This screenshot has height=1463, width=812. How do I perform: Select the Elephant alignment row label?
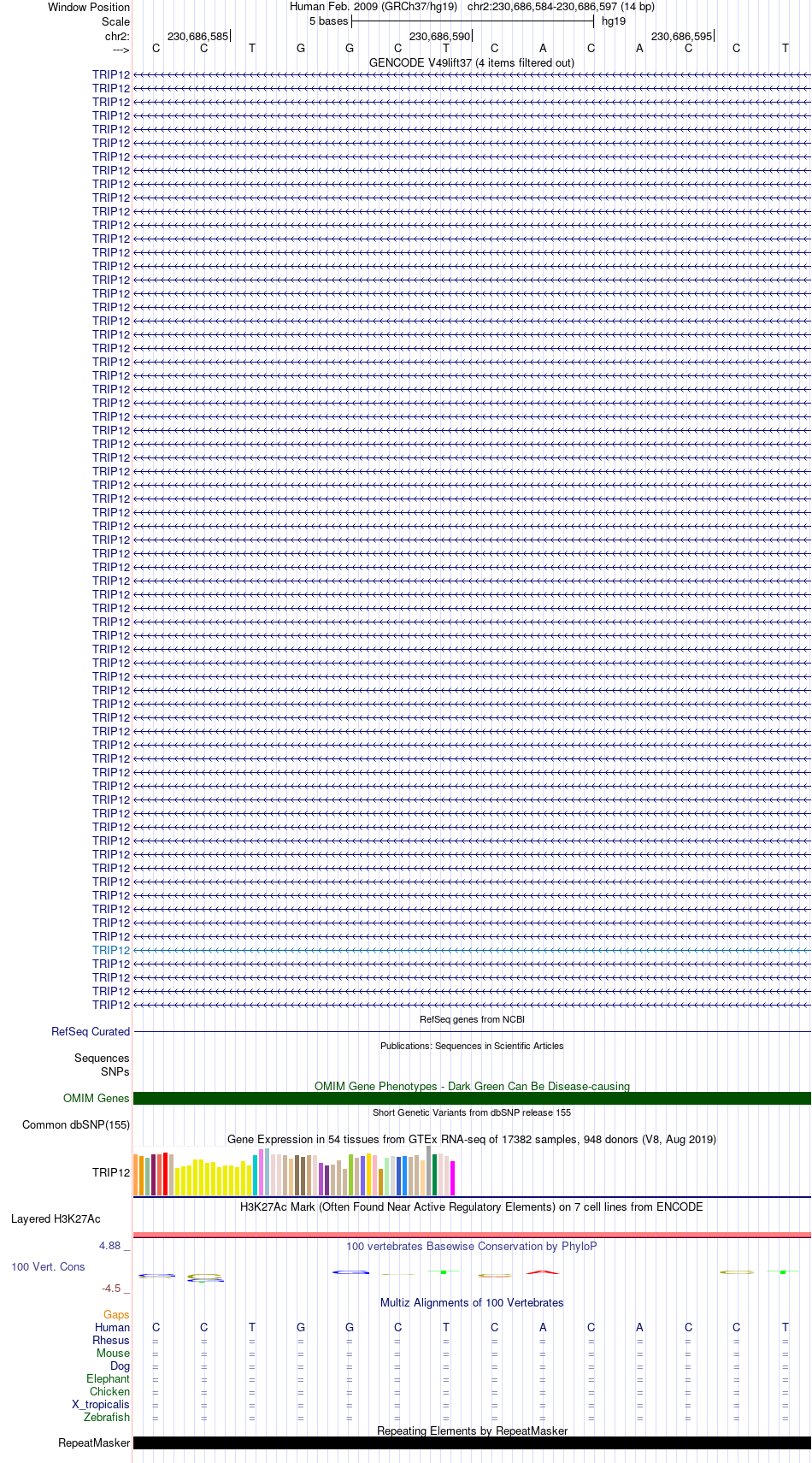109,1378
